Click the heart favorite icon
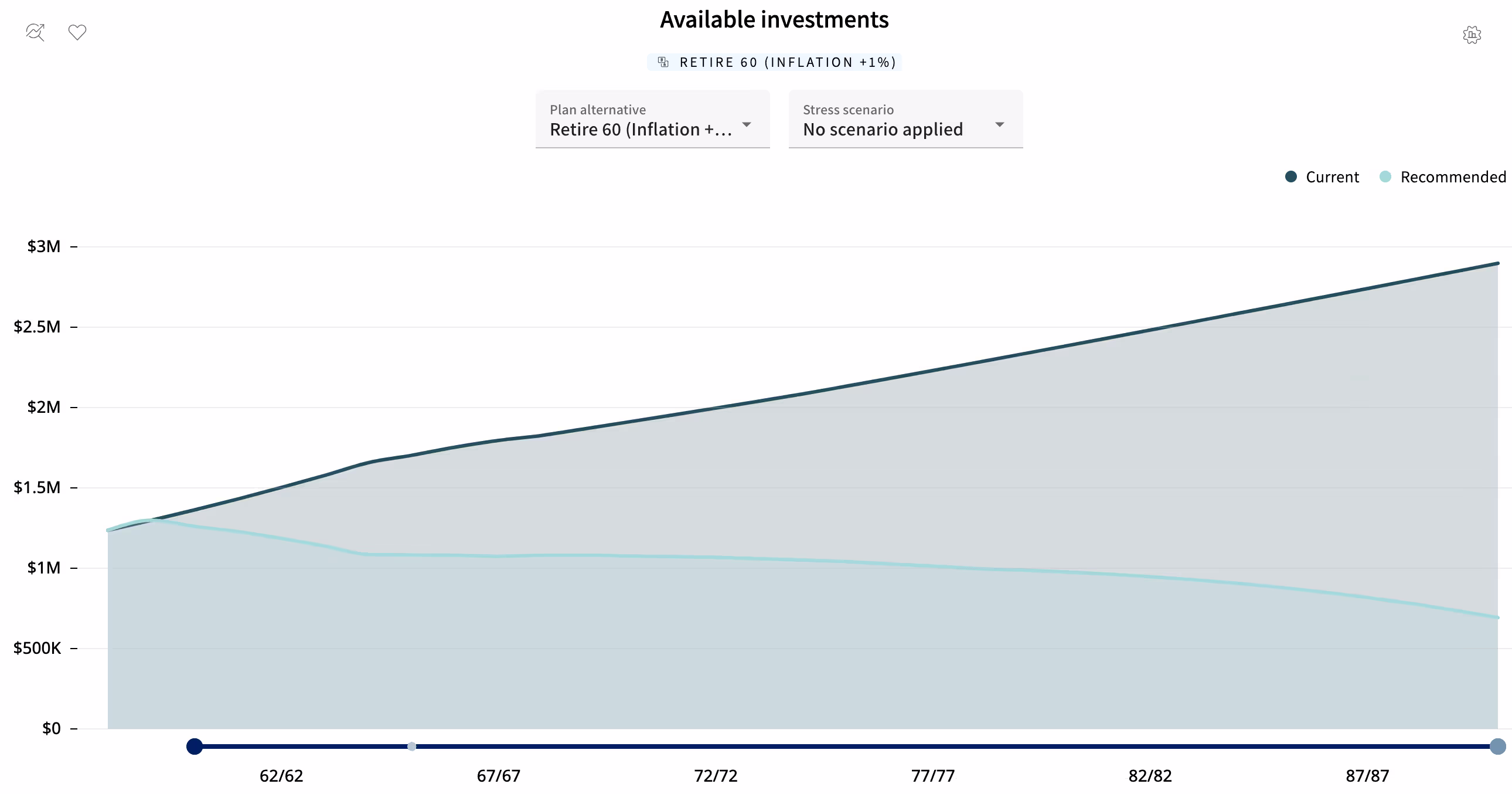Image resolution: width=1512 pixels, height=794 pixels. pyautogui.click(x=77, y=32)
